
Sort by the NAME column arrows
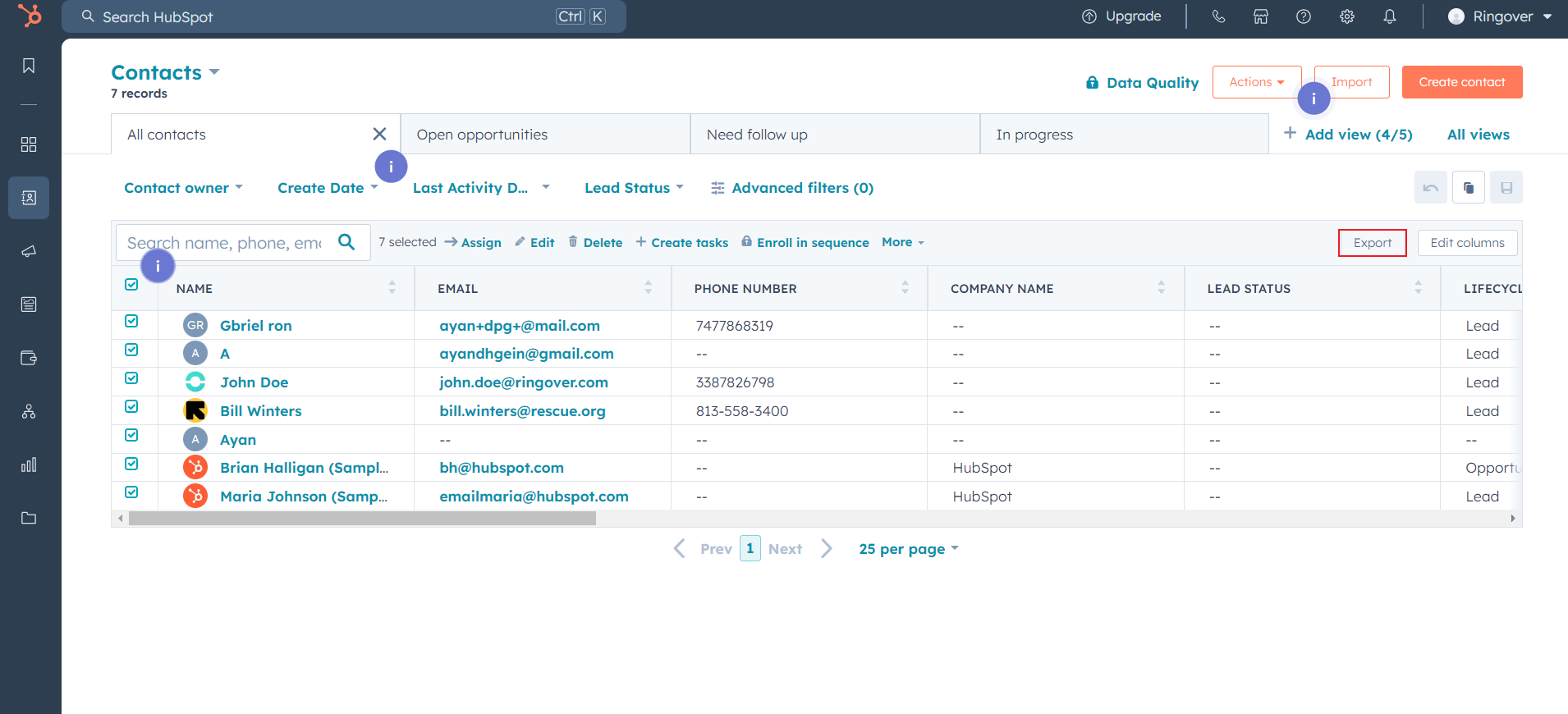coord(392,287)
